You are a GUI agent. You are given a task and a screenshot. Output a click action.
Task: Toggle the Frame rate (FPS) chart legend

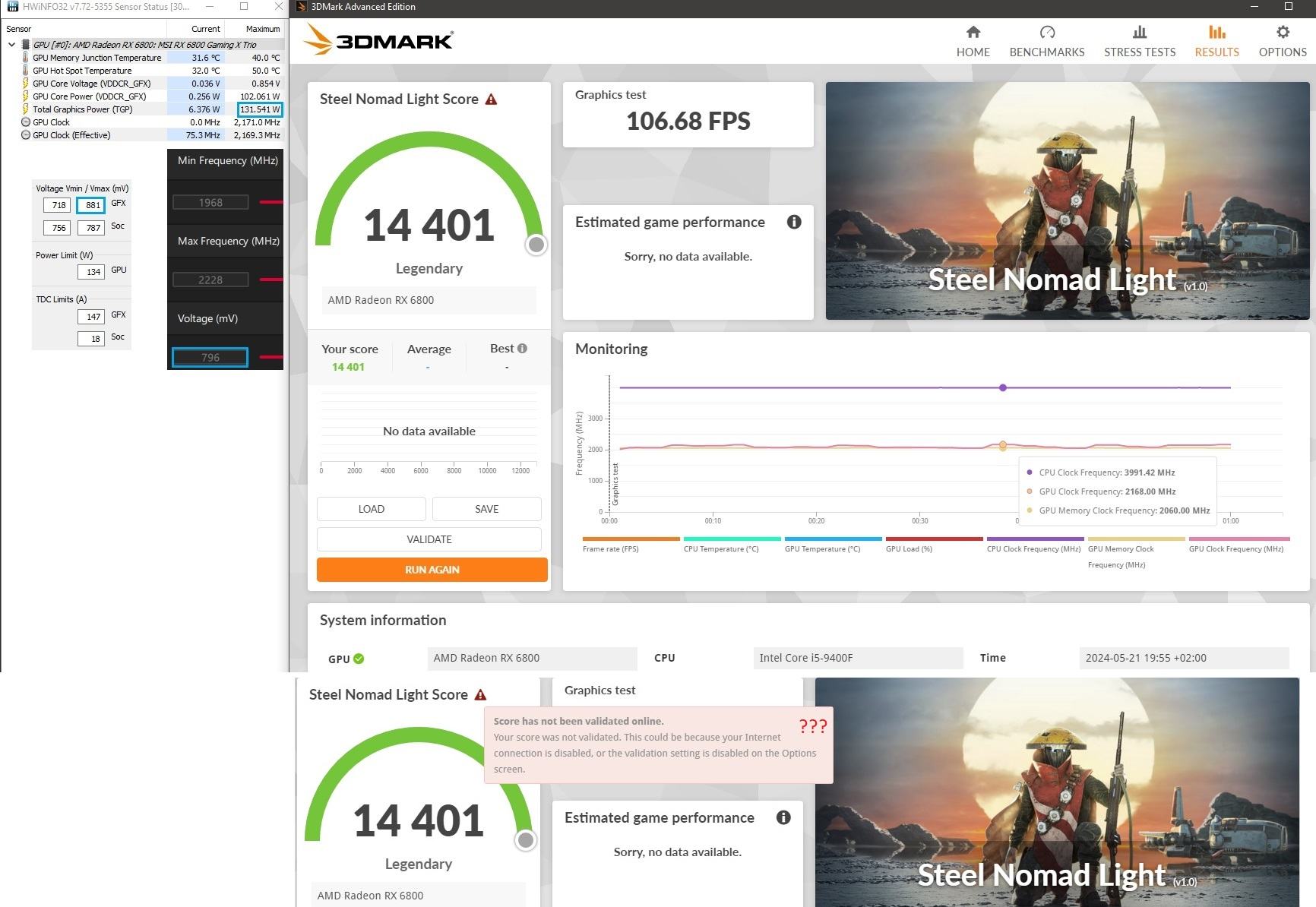pos(631,545)
